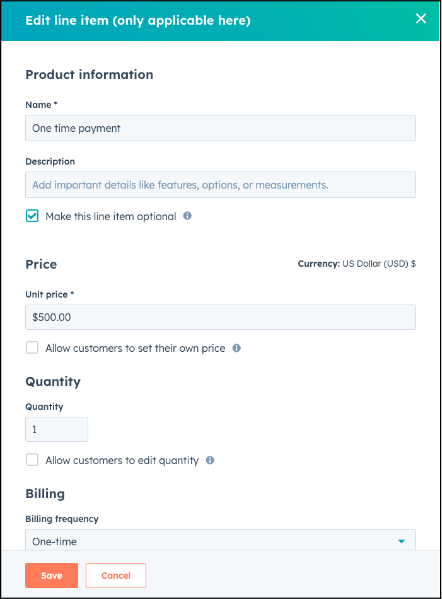This screenshot has width=442, height=599.
Task: Click the Billing frequency field label
Action: [62, 519]
